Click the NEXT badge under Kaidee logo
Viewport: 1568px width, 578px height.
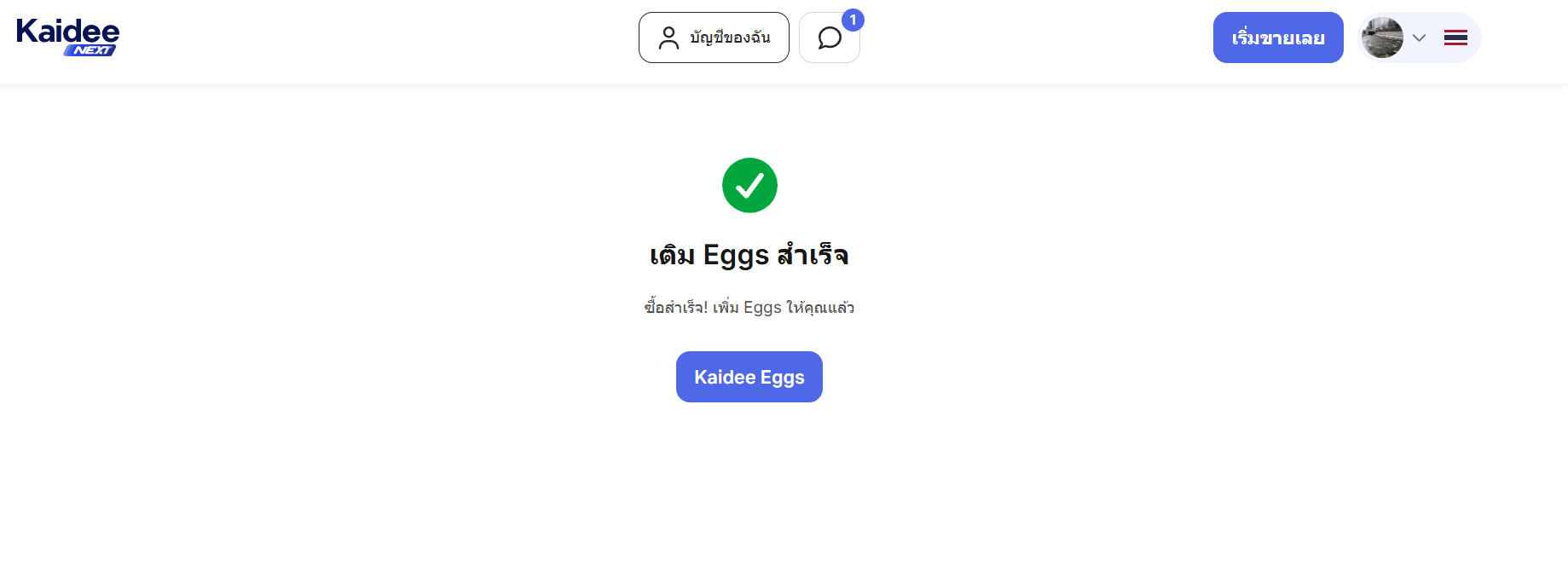click(90, 50)
